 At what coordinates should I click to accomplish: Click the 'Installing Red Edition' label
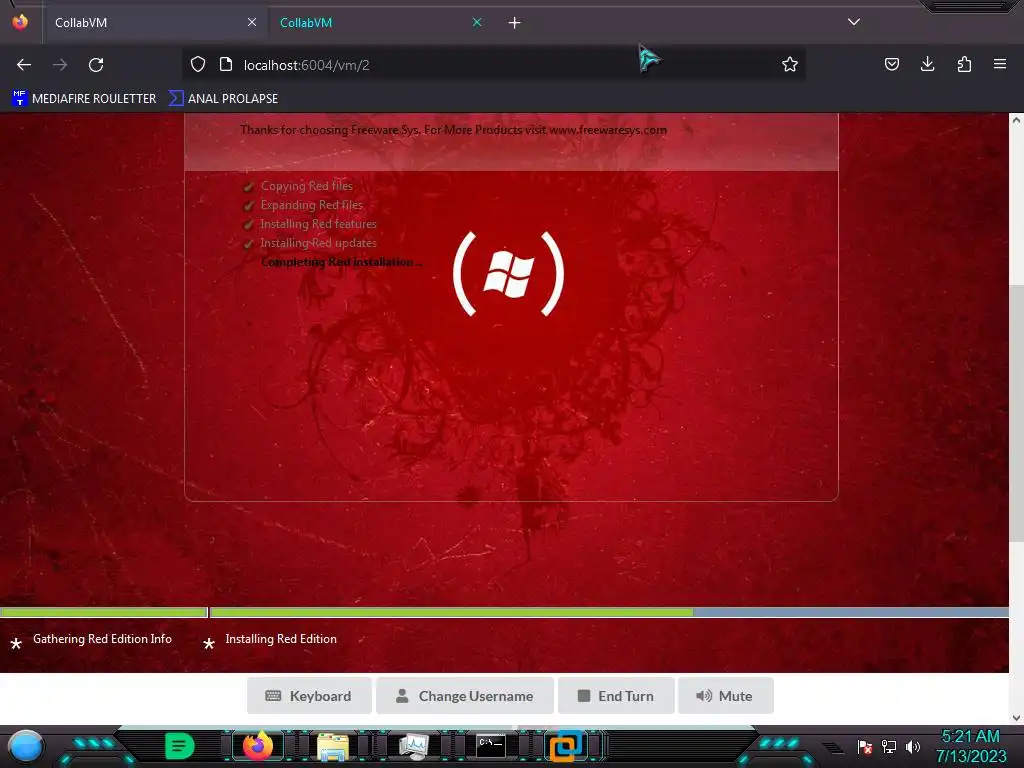coord(281,639)
